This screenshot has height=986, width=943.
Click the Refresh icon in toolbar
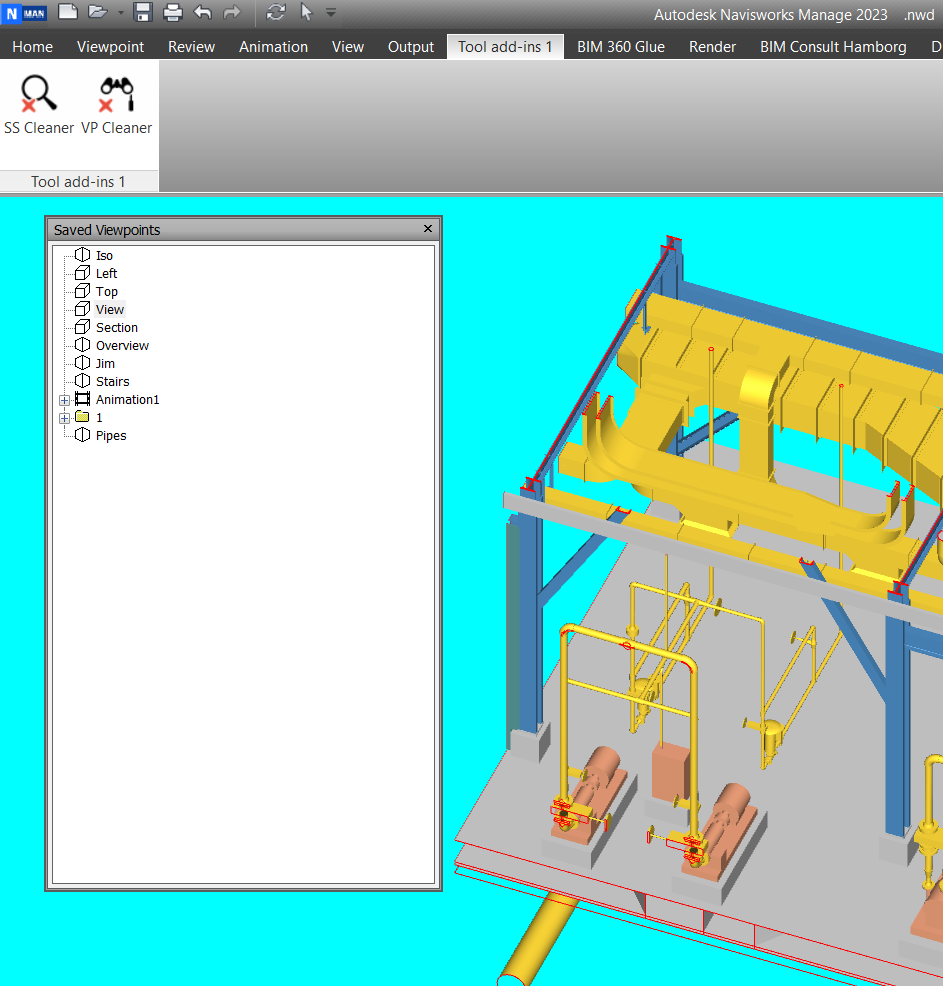coord(276,13)
